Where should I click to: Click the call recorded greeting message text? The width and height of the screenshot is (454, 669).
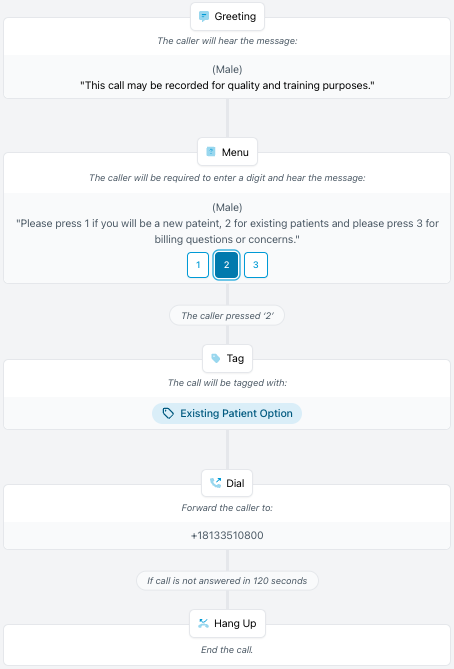pos(227,85)
